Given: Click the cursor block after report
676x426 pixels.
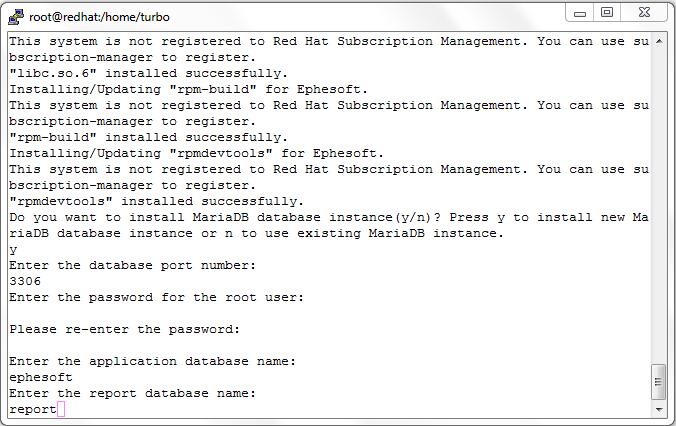Looking at the screenshot, I should [61, 409].
